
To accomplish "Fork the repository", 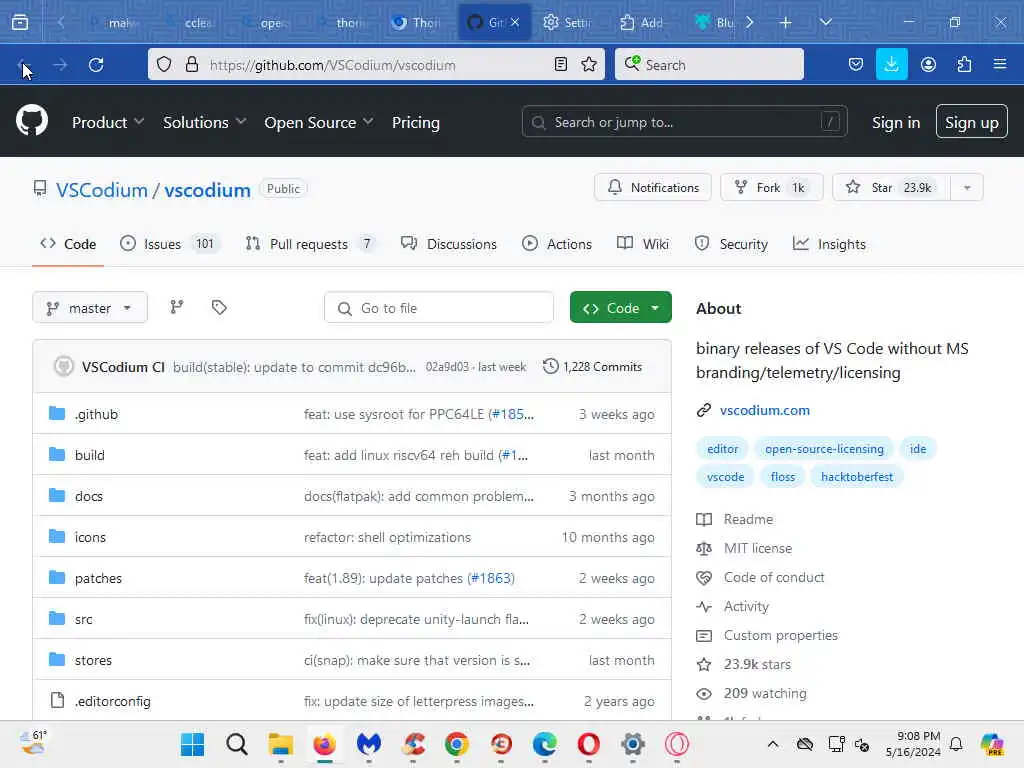I will coord(771,187).
